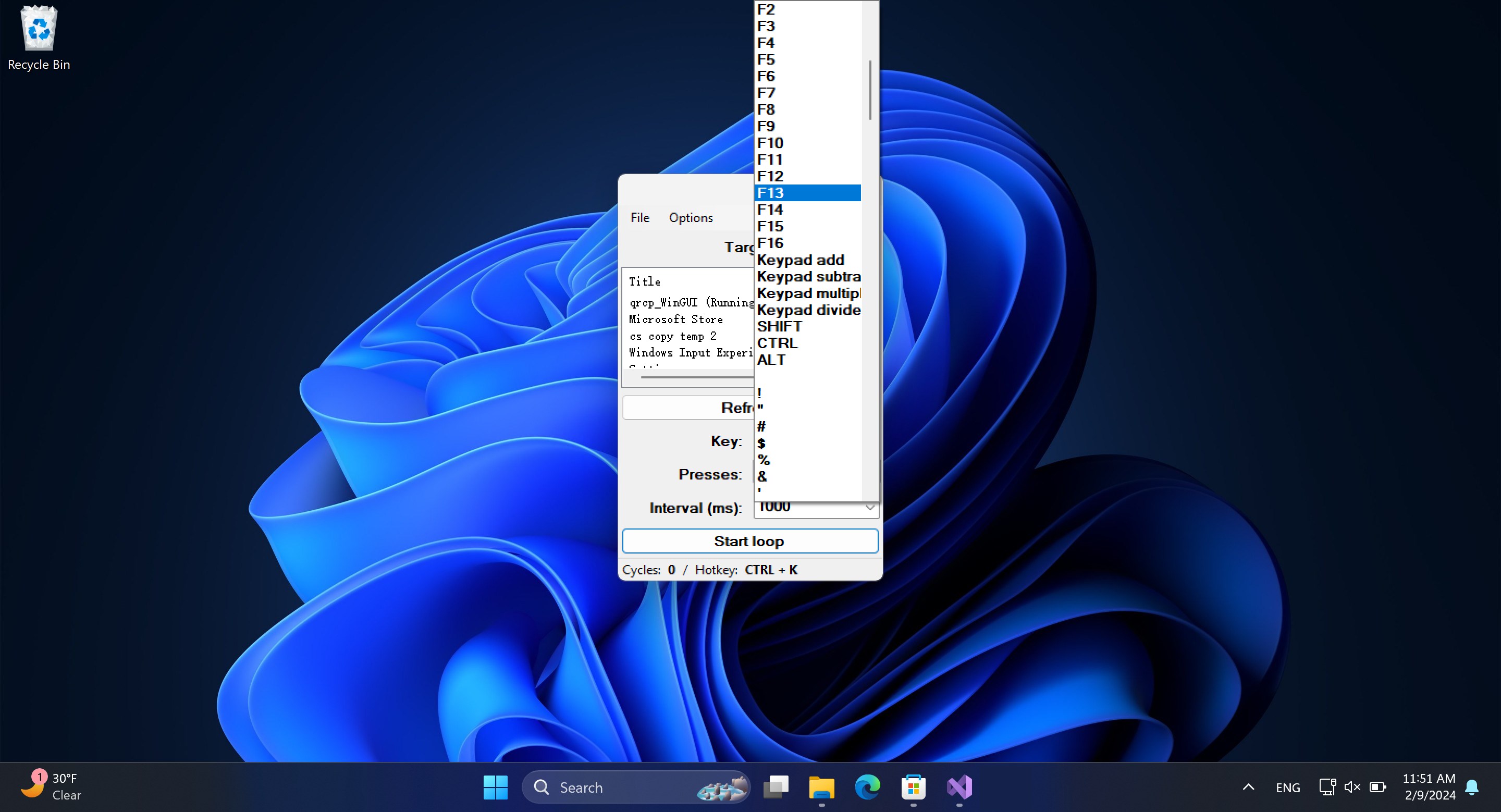The image size is (1501, 812).
Task: Open Microsoft Edge from the taskbar
Action: pyautogui.click(x=867, y=787)
